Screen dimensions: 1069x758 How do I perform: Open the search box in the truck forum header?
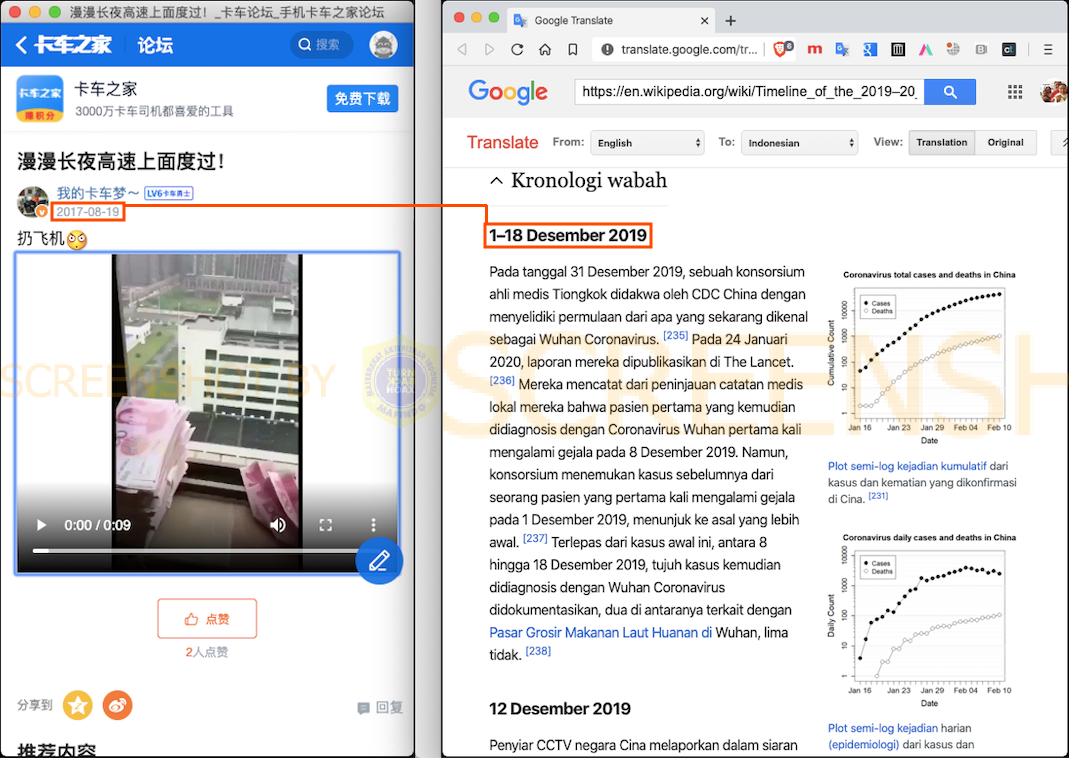pos(321,45)
